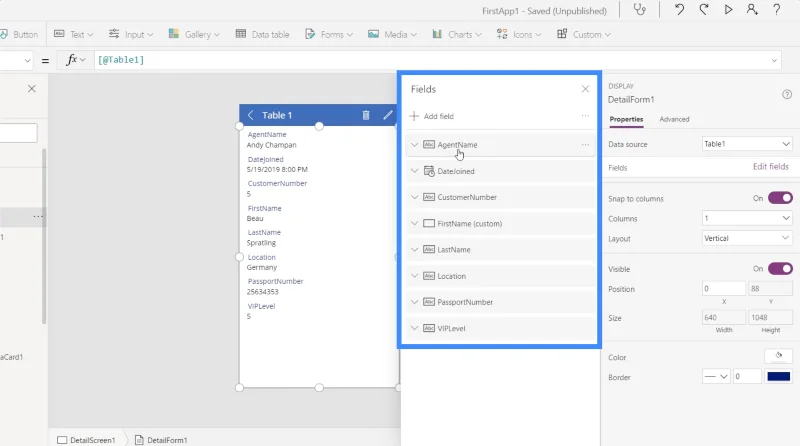Click the Size Width input field
This screenshot has width=800, height=446.
(723, 317)
